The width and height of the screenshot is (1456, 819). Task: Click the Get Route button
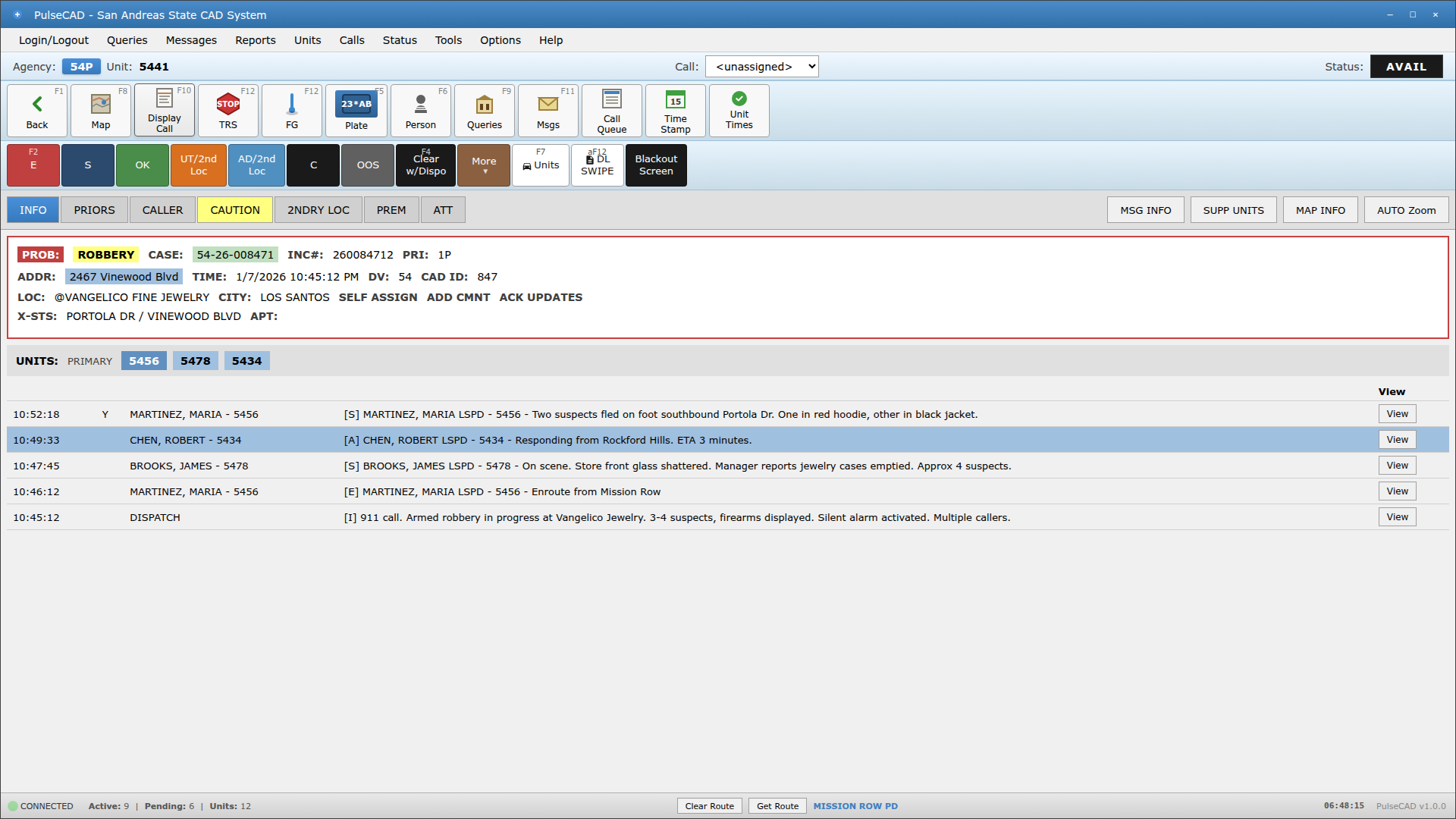[777, 805]
